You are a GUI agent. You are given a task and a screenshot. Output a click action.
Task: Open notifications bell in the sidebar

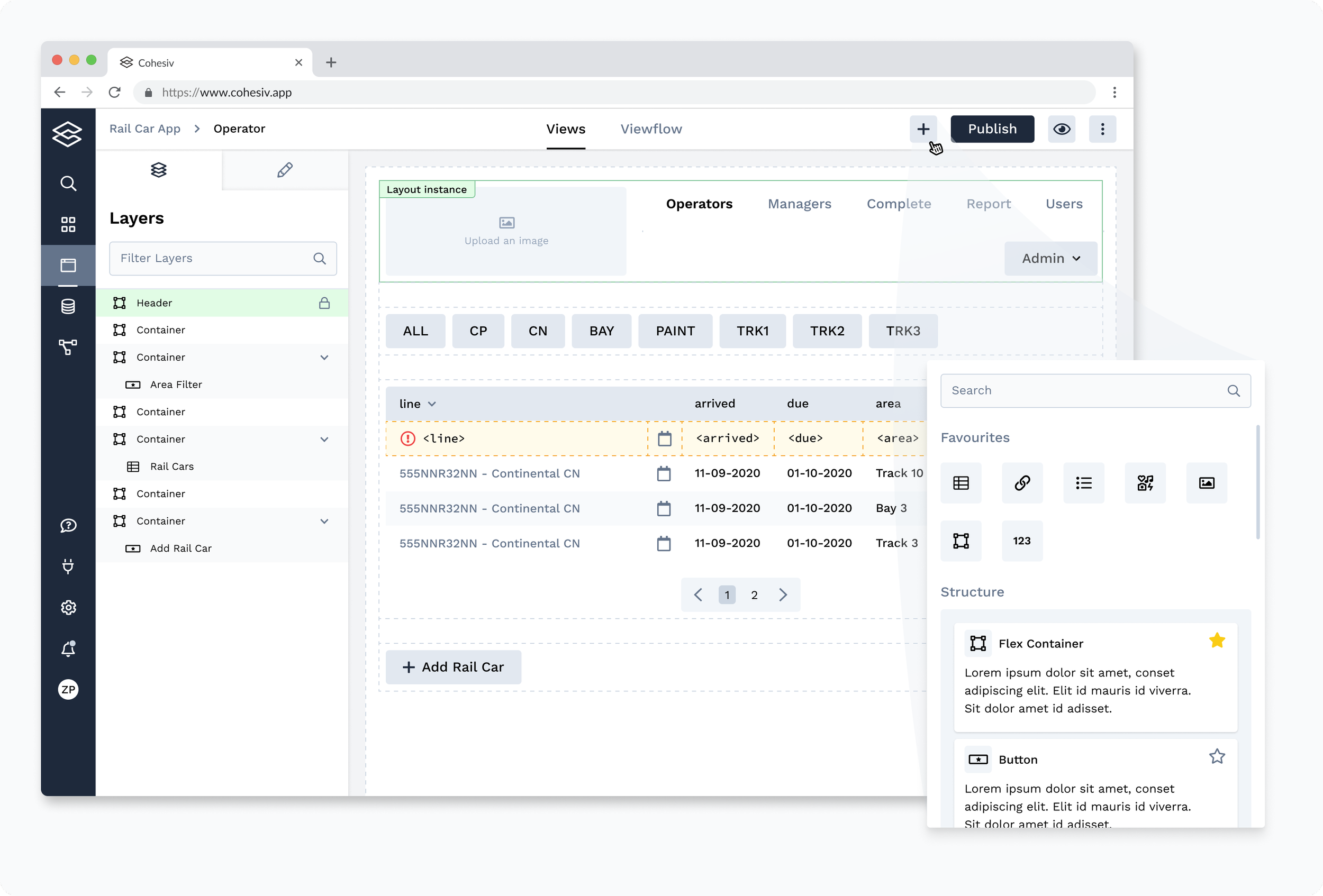pyautogui.click(x=68, y=648)
